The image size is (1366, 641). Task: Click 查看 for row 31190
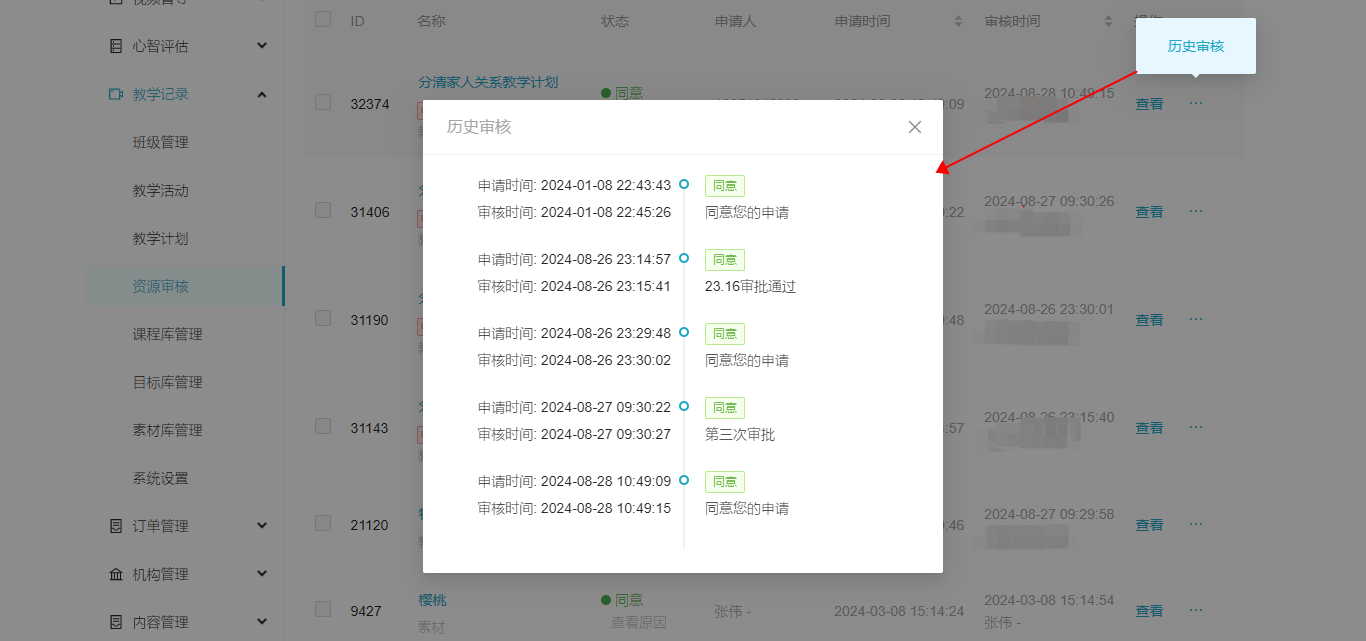pos(1149,320)
